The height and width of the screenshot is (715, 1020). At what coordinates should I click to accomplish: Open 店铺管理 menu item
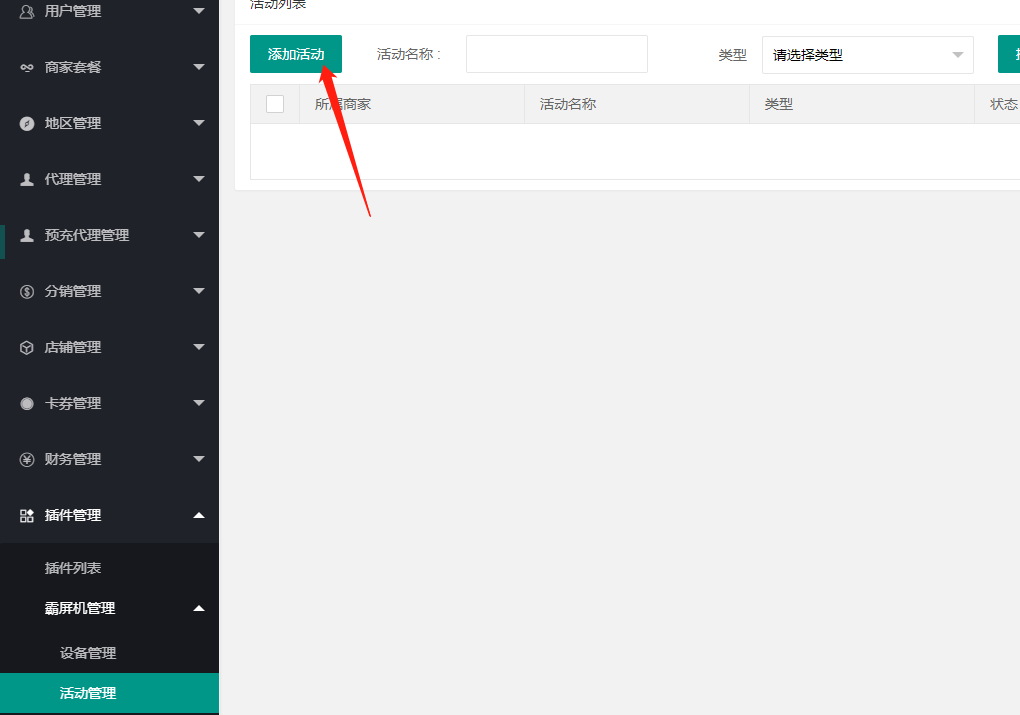coord(109,347)
